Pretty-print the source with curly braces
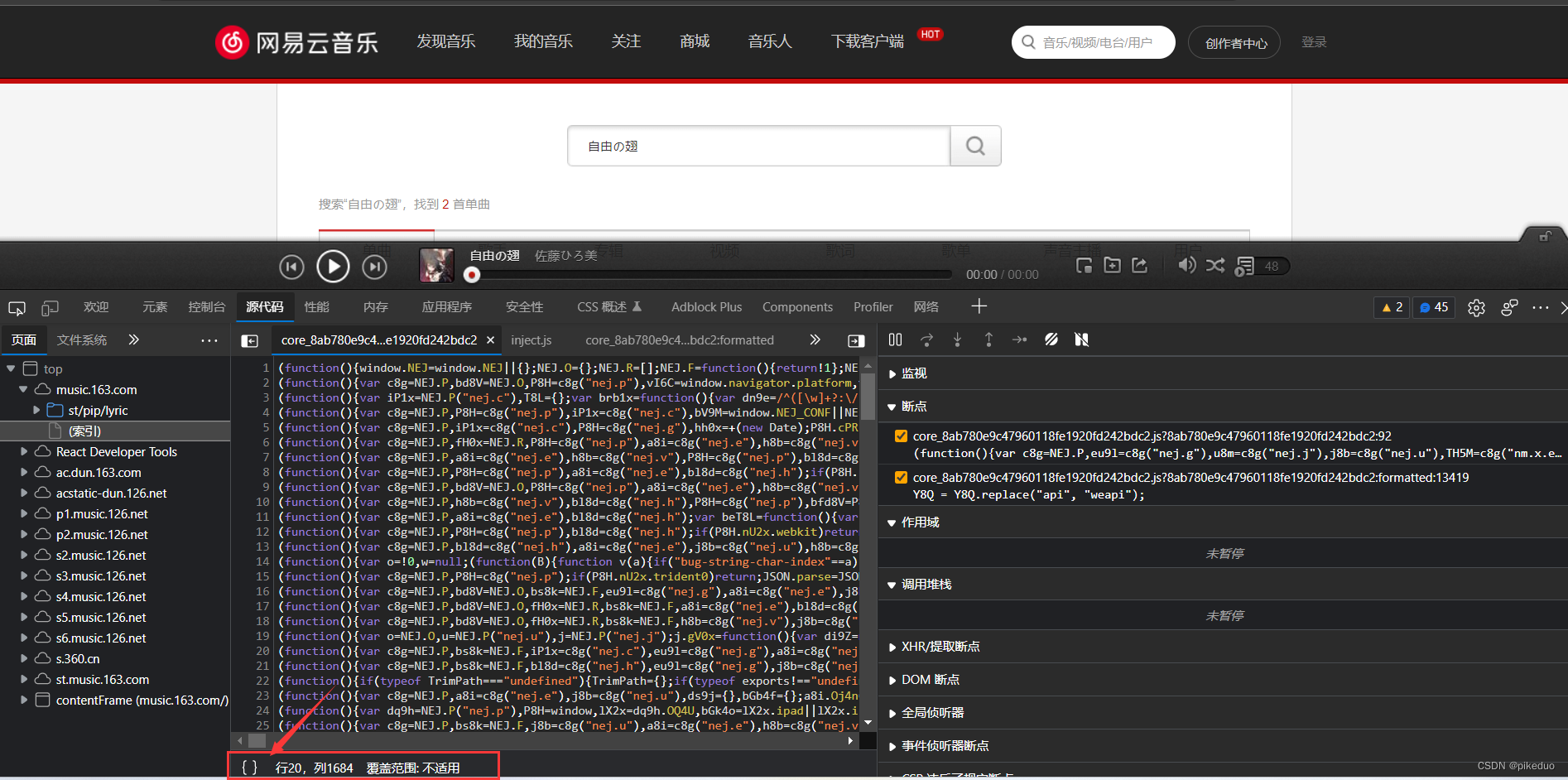Image resolution: width=1568 pixels, height=780 pixels. [249, 768]
